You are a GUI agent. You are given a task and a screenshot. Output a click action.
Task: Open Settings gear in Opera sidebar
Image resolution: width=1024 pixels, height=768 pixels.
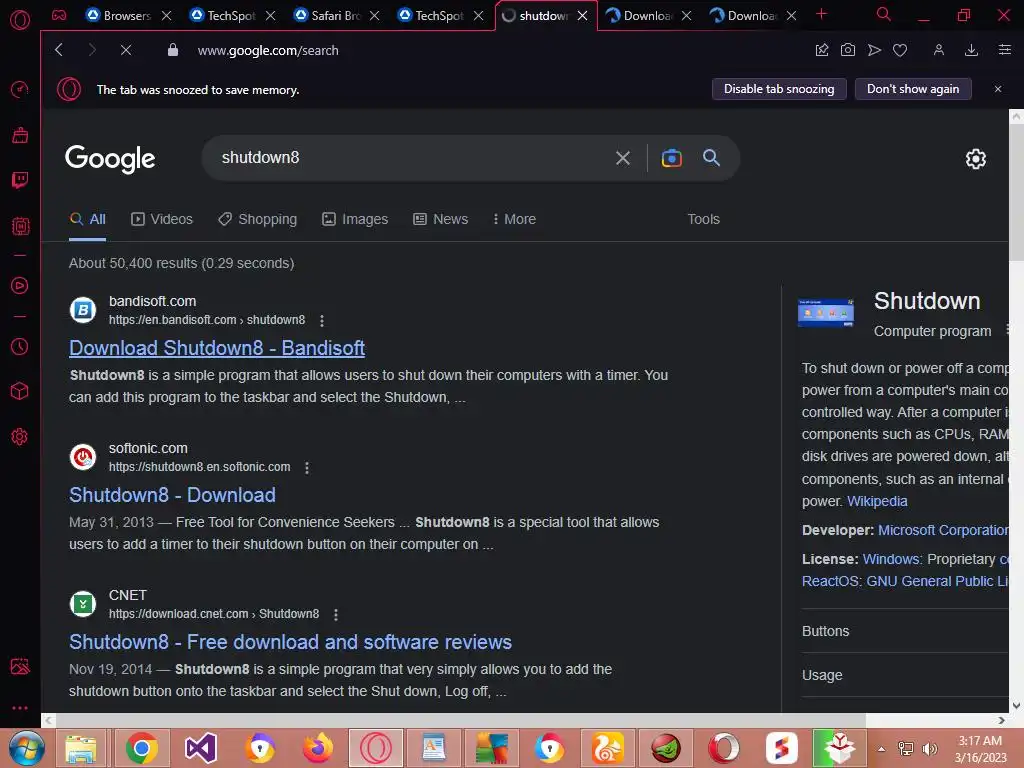(x=20, y=436)
